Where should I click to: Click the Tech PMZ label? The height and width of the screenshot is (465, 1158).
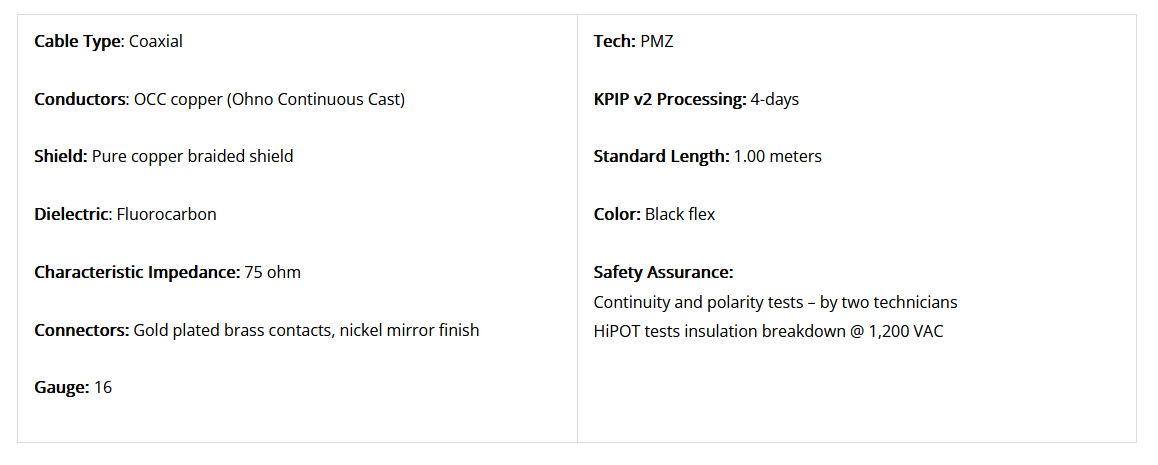coord(614,41)
